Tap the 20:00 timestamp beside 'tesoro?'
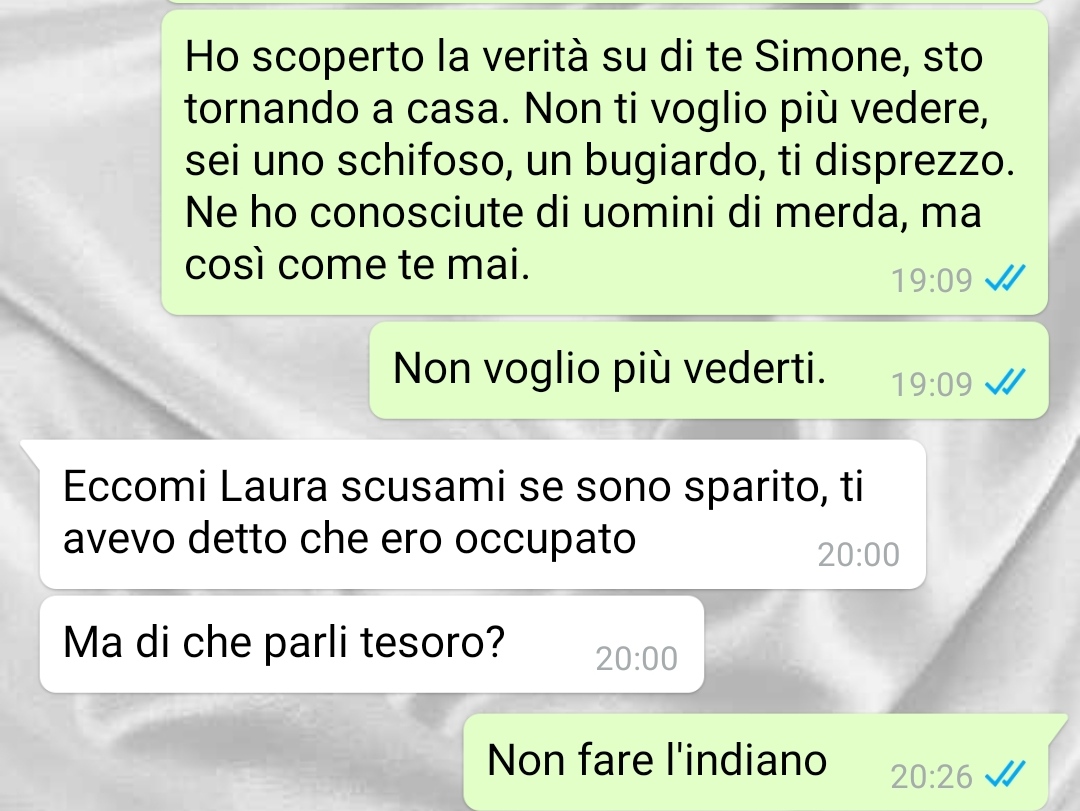The height and width of the screenshot is (811, 1080). click(636, 659)
